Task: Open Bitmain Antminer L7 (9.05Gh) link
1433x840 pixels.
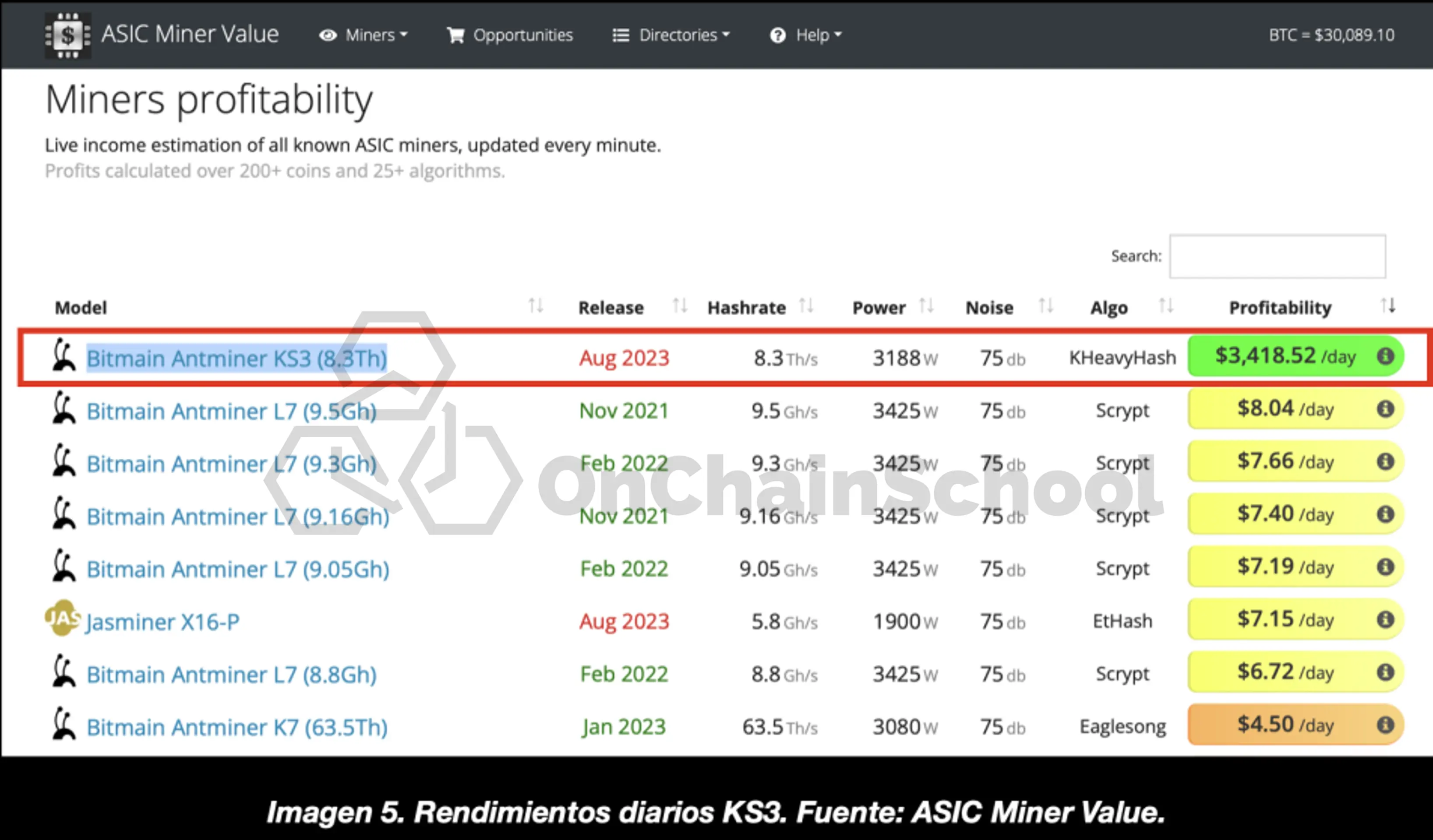Action: click(x=238, y=569)
